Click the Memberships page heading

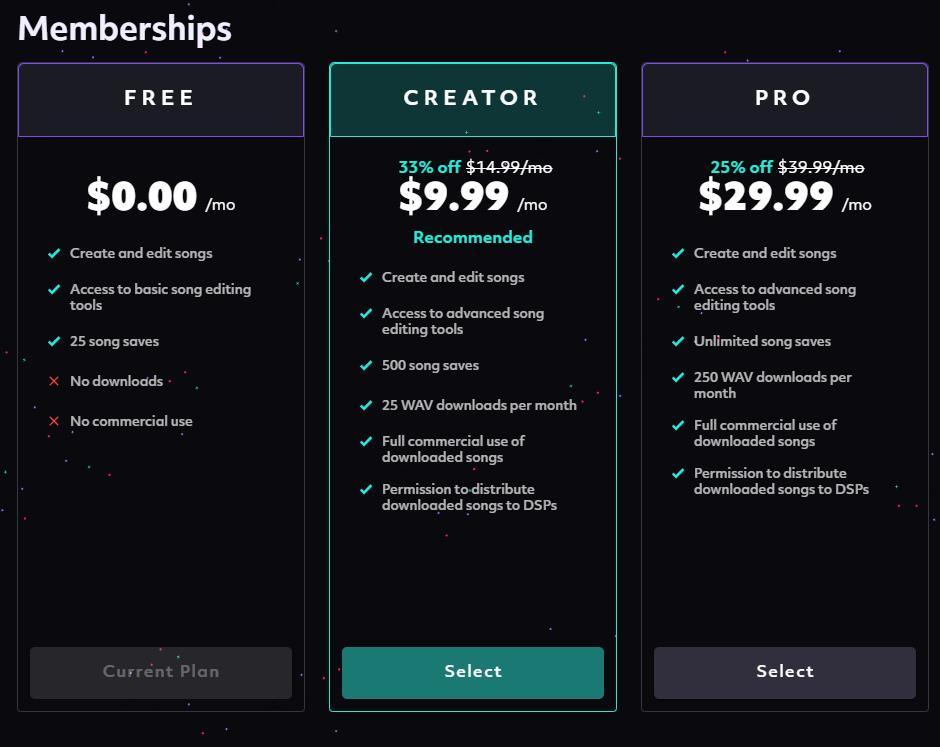click(125, 29)
